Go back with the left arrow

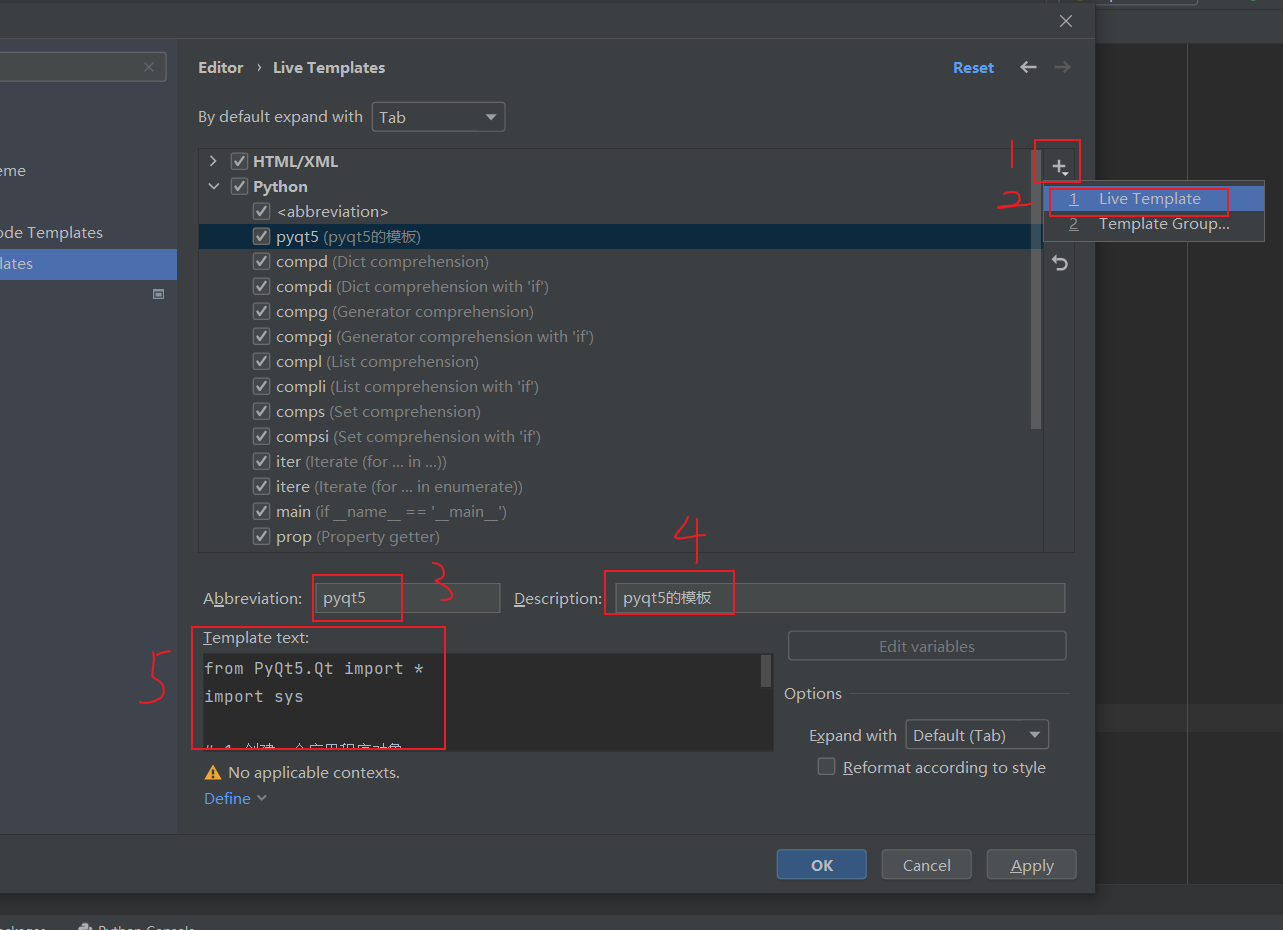coord(1028,67)
